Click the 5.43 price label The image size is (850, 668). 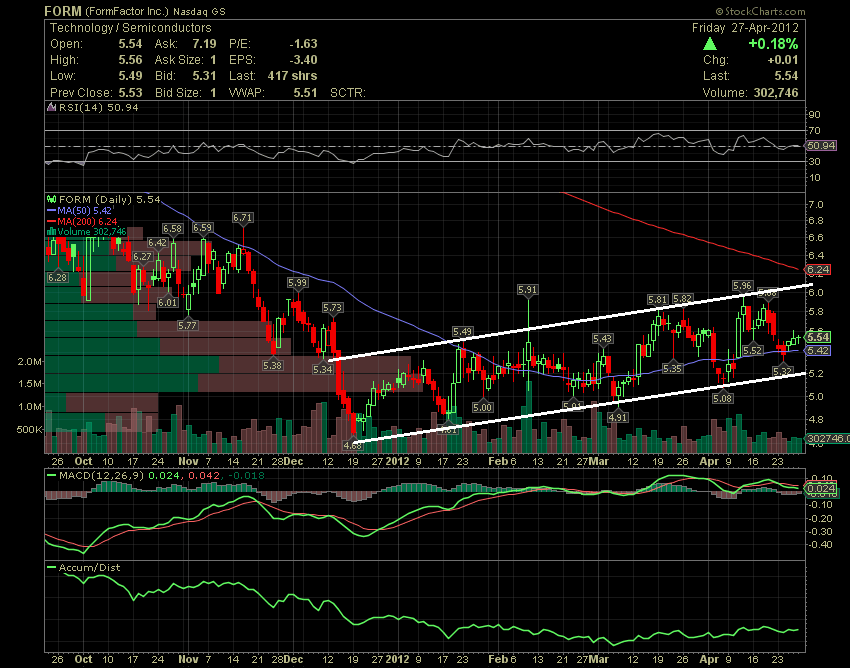602,338
